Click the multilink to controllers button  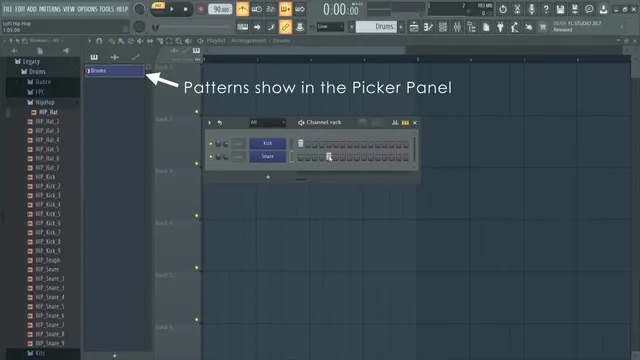tap(300, 27)
